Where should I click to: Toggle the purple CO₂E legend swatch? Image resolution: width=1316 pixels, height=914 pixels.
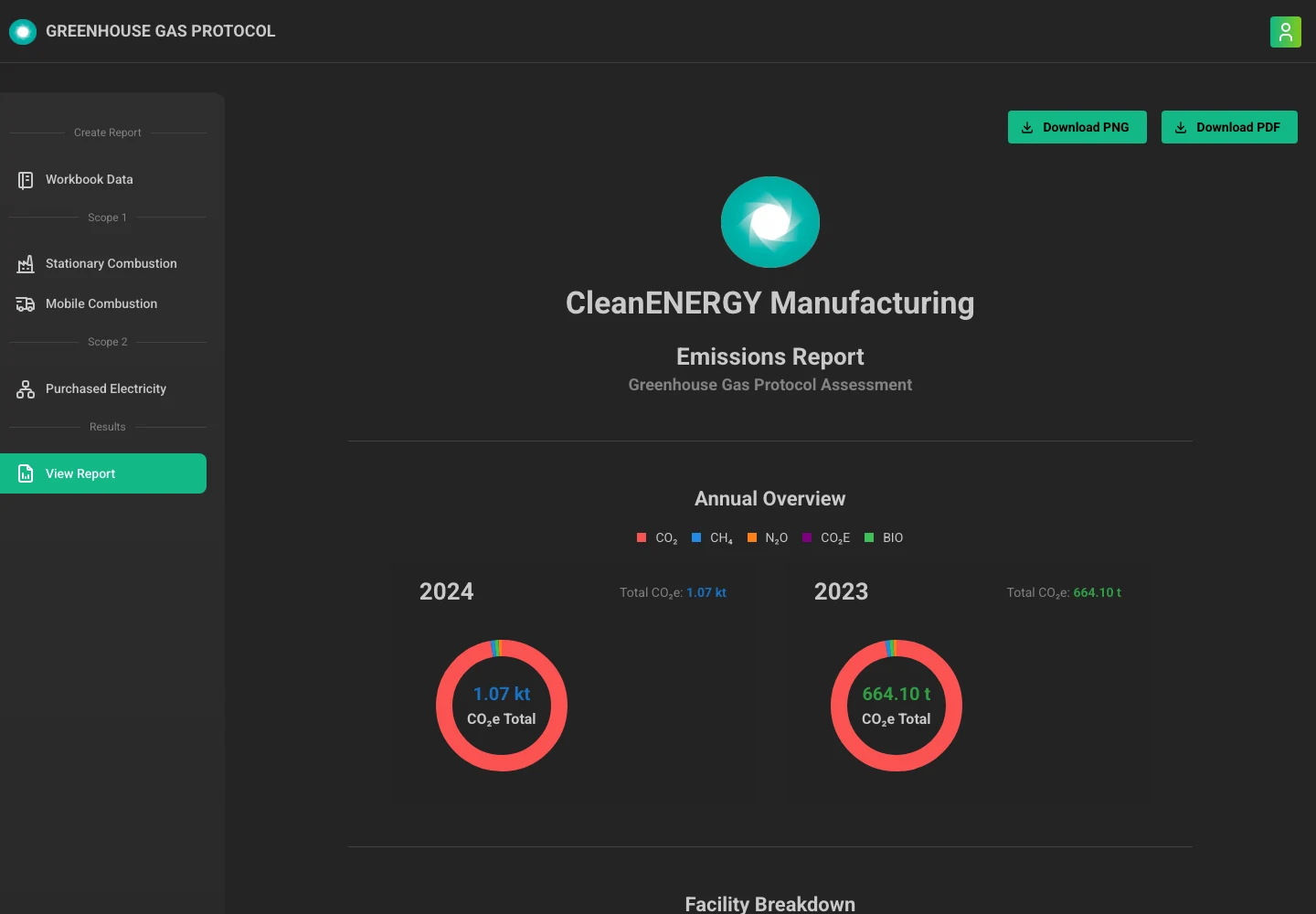(x=807, y=537)
